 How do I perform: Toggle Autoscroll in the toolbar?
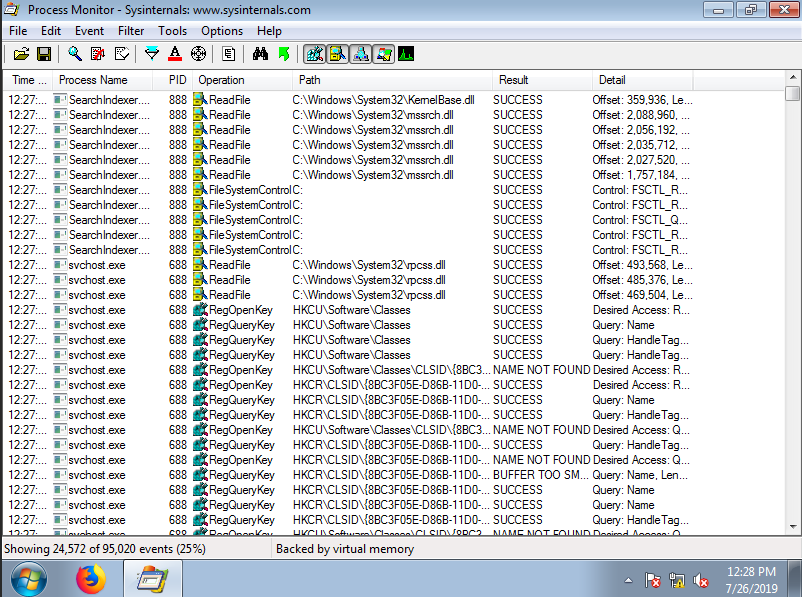coord(98,54)
